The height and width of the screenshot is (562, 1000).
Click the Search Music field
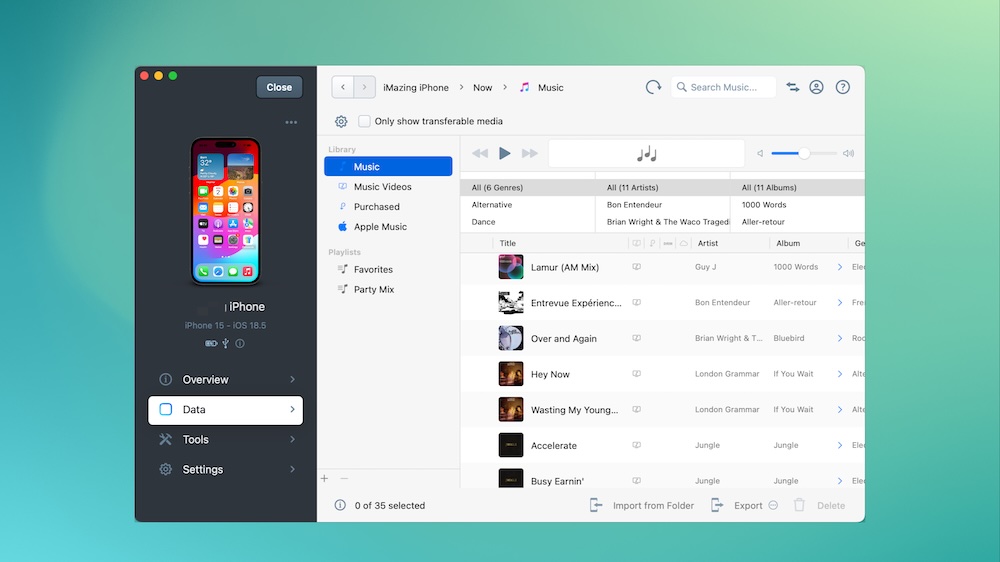(x=723, y=87)
